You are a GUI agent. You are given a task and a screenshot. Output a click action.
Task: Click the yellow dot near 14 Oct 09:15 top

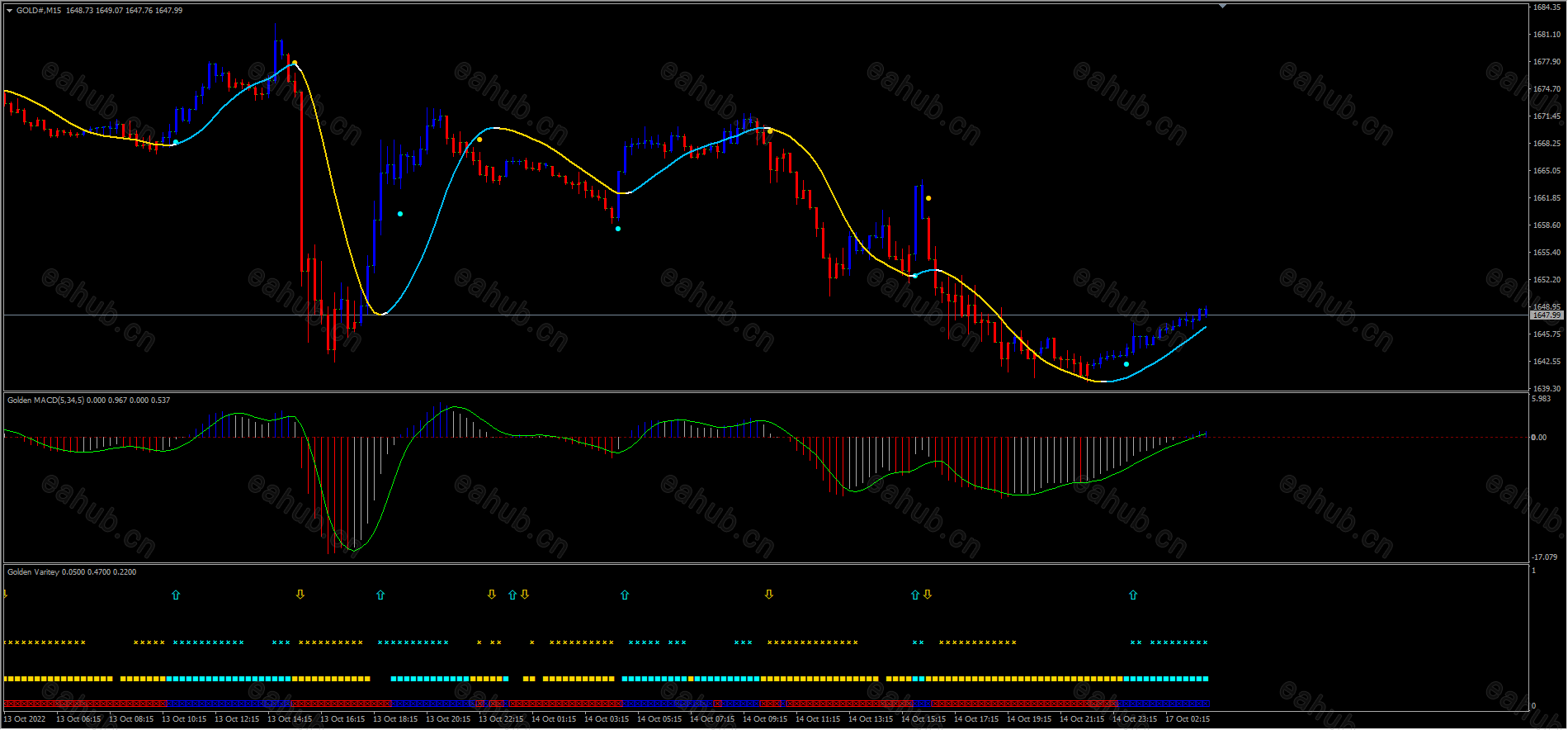pyautogui.click(x=770, y=130)
